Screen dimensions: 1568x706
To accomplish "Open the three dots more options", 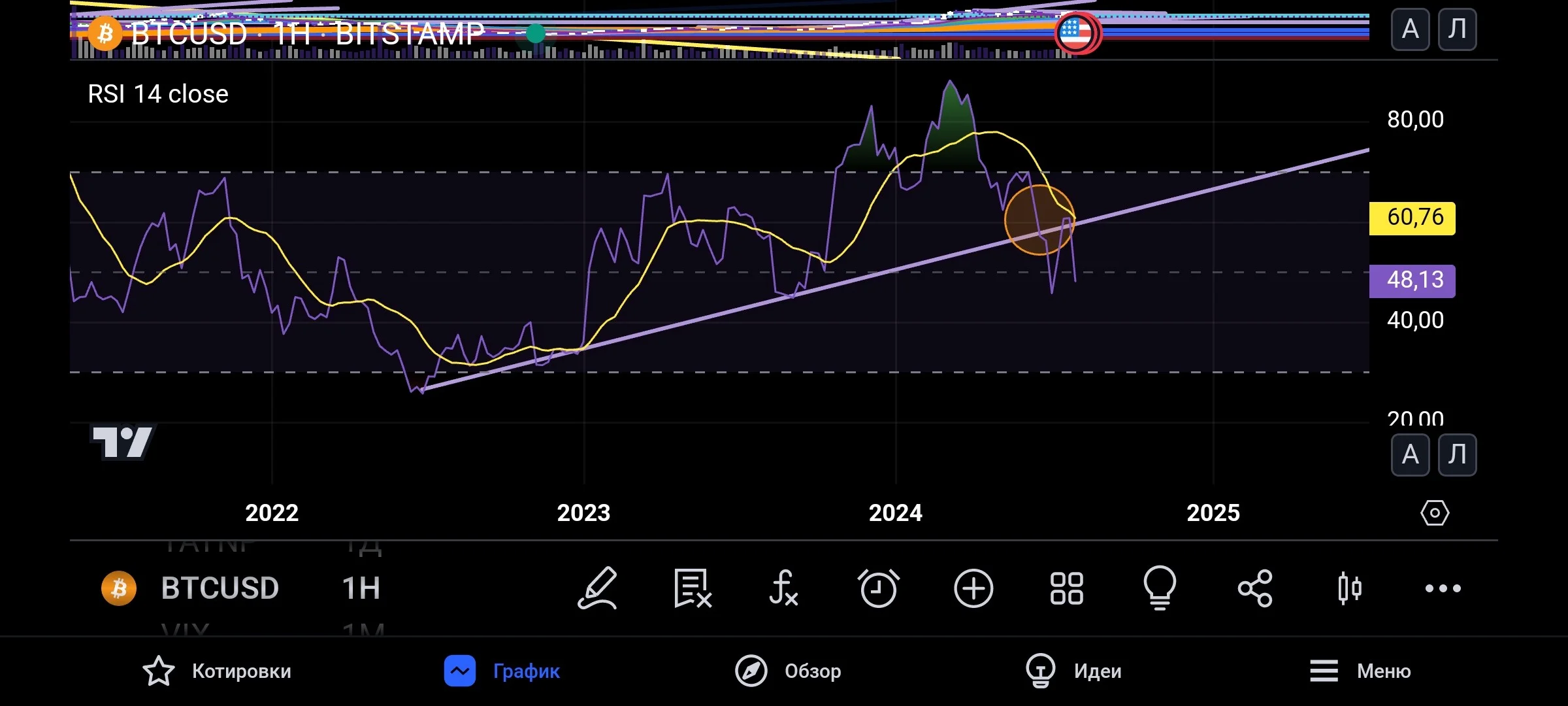I will (1443, 588).
